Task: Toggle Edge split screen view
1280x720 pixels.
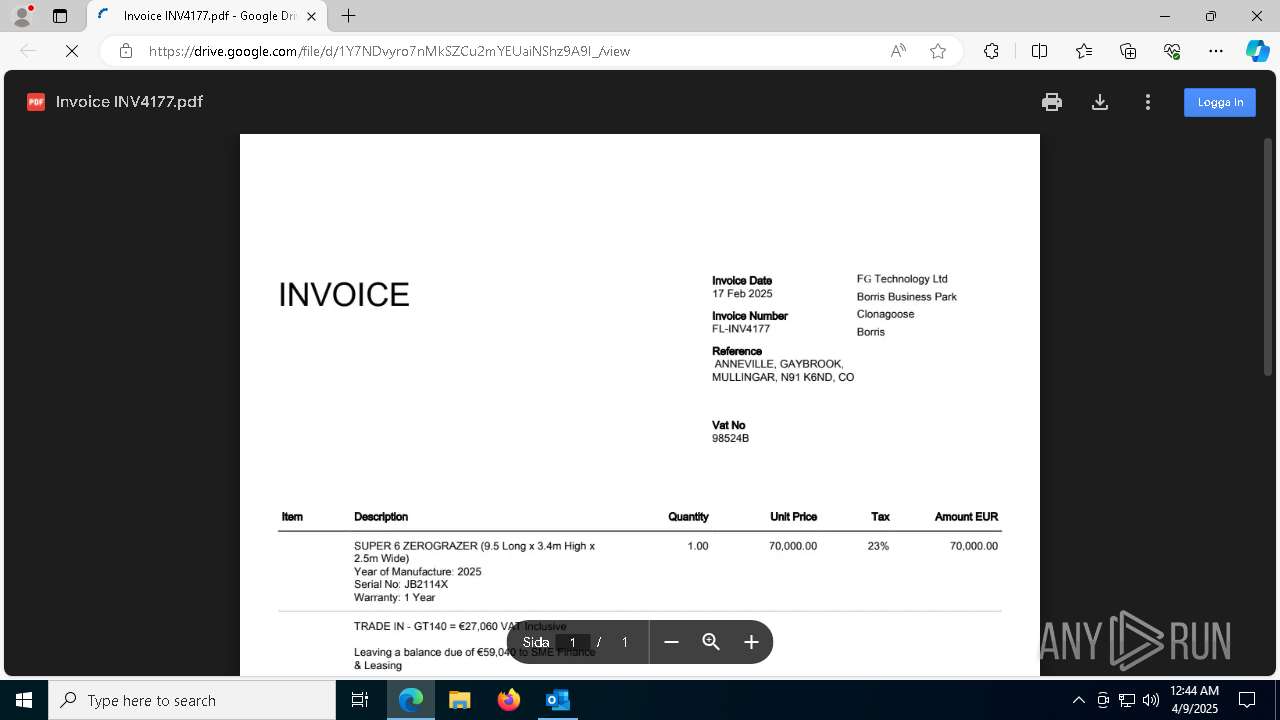Action: click(1039, 51)
